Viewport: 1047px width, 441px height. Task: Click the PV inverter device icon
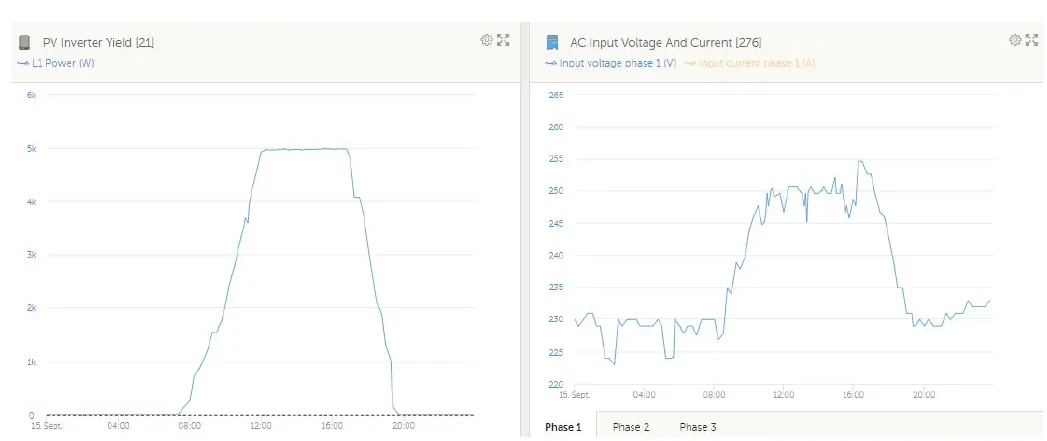pyautogui.click(x=25, y=43)
